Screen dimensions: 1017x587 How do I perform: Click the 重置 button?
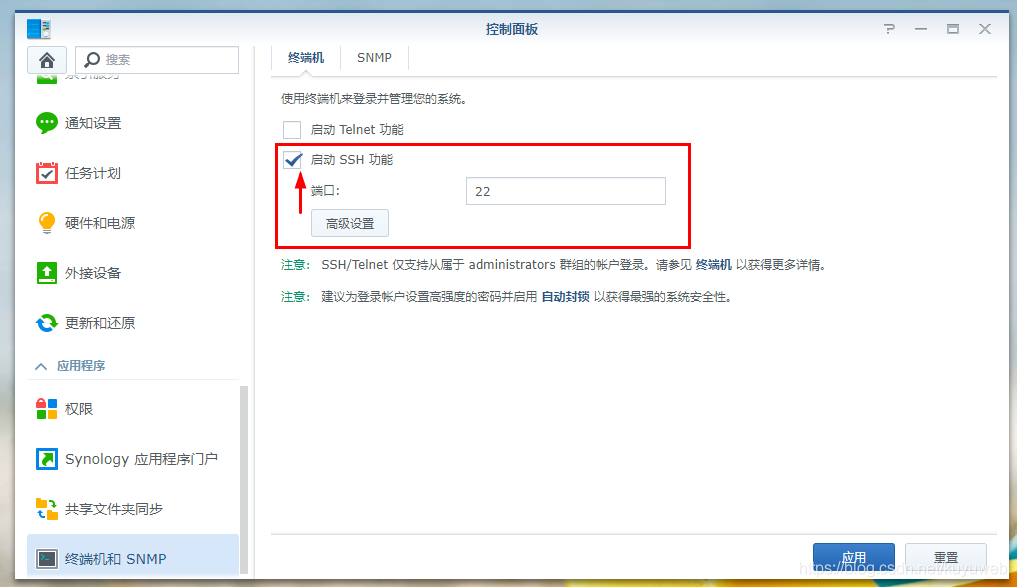tap(946, 557)
